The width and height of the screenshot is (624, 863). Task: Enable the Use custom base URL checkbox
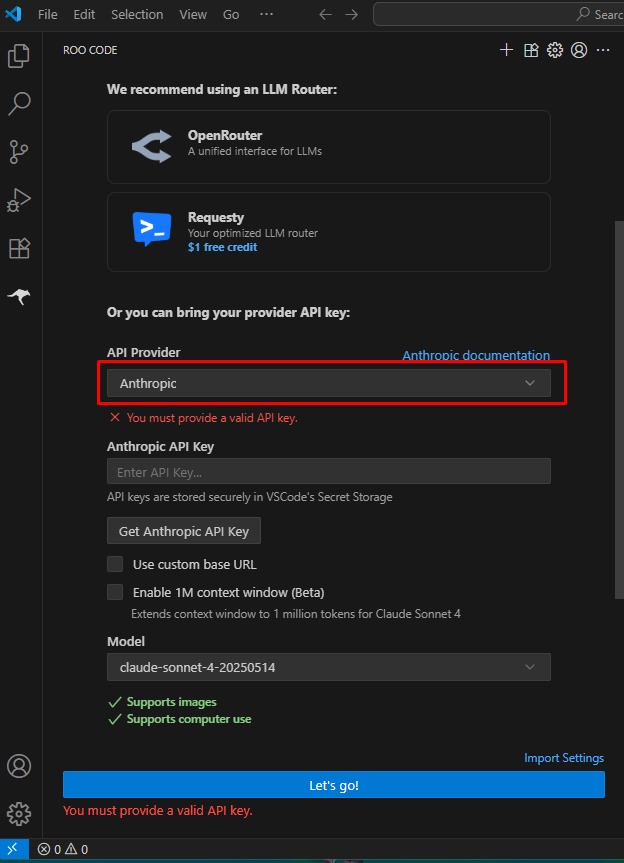pyautogui.click(x=115, y=564)
